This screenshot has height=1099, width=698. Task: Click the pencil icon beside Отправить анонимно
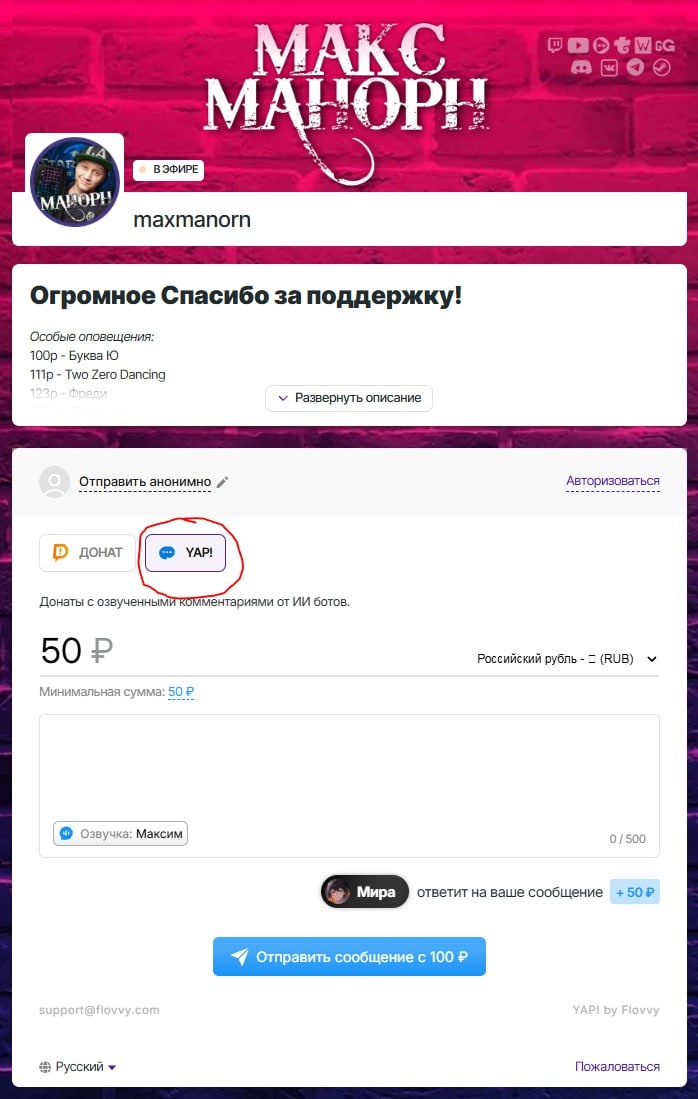(222, 482)
